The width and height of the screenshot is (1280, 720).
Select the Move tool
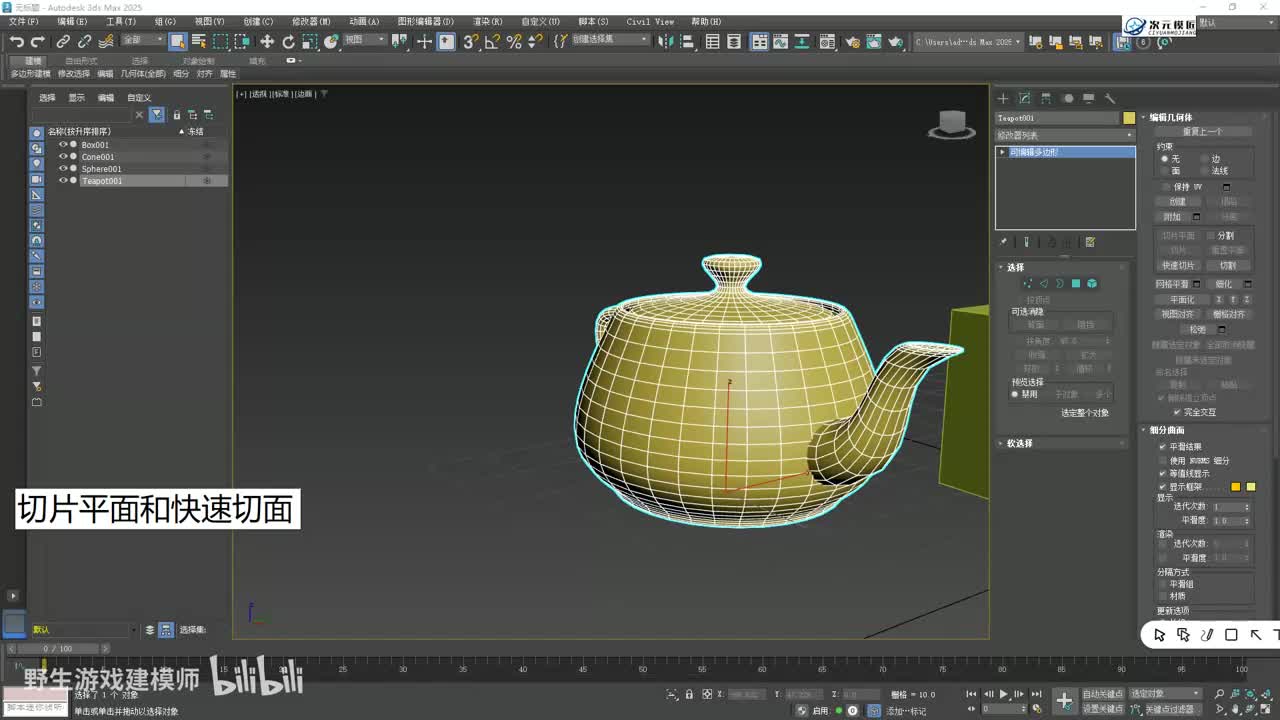(267, 41)
